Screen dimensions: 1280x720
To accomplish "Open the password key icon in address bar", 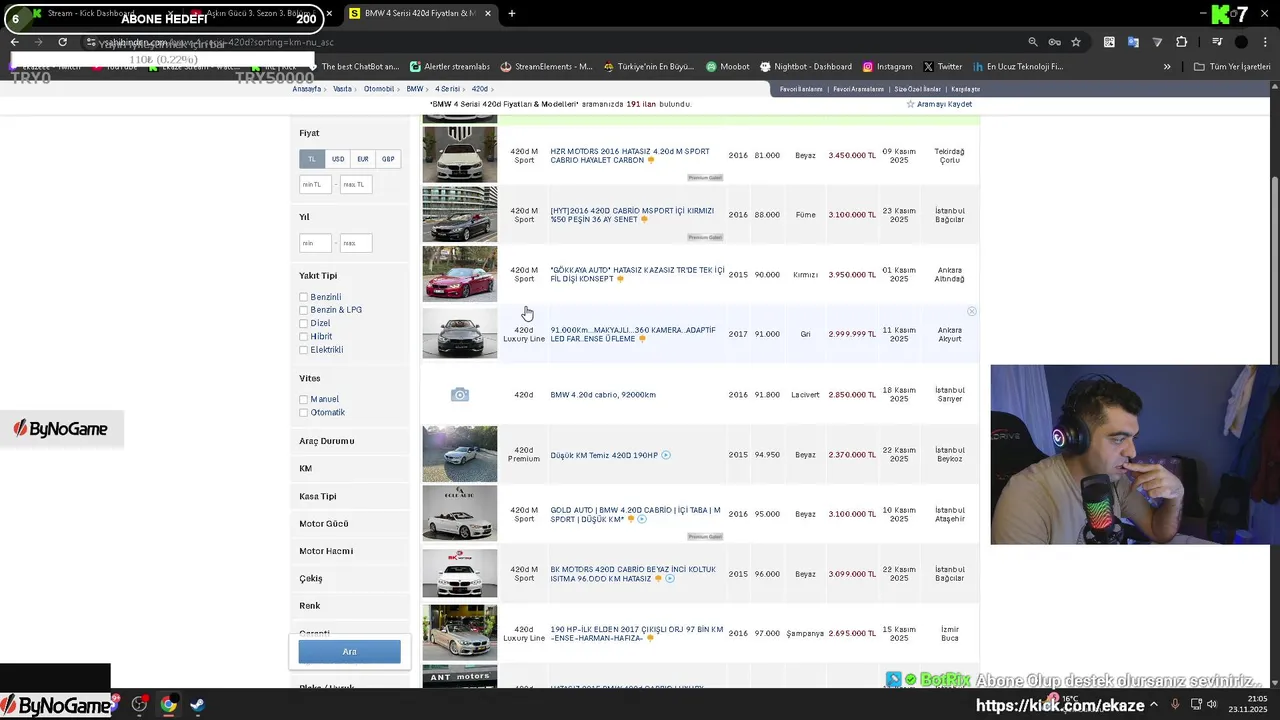I will 1054,42.
